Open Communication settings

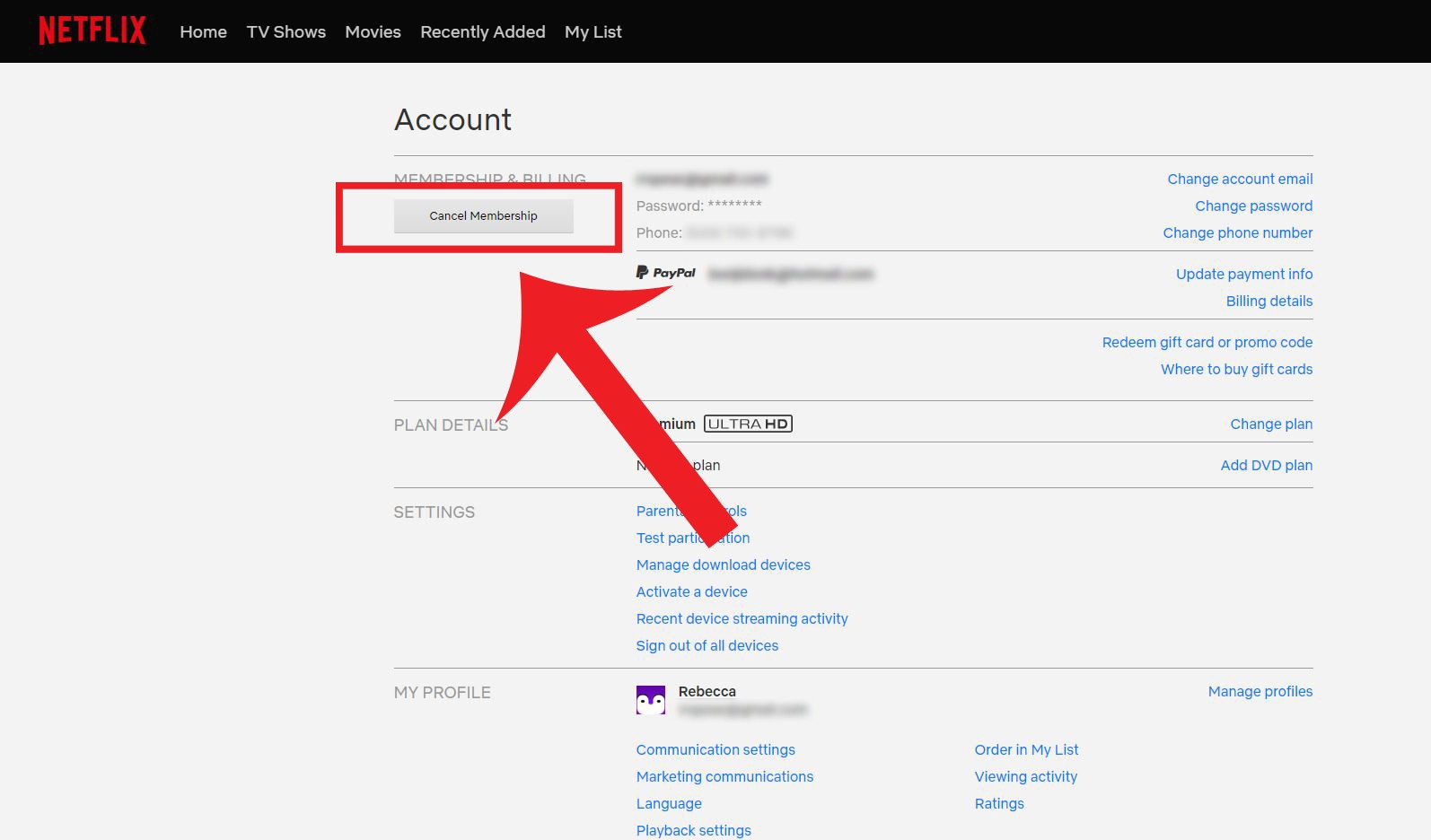click(715, 750)
